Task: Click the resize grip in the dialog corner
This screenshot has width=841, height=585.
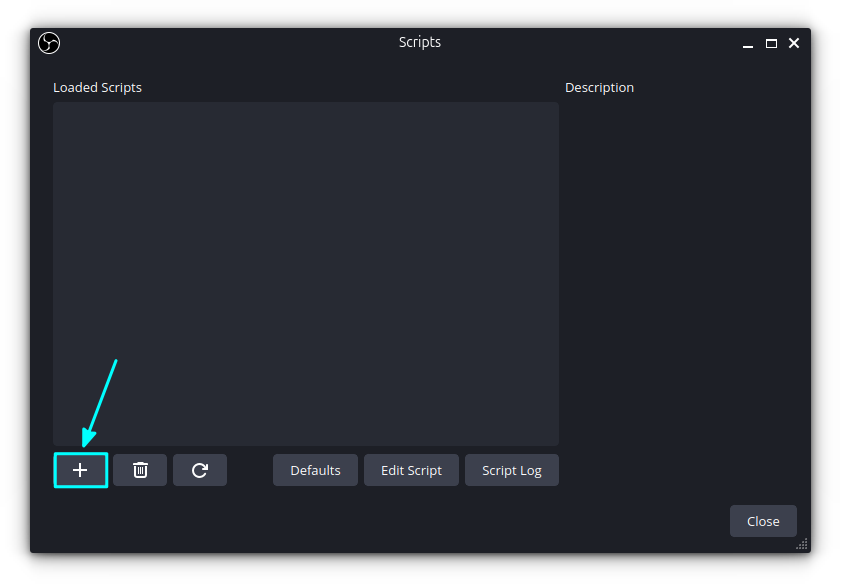Action: (x=802, y=544)
